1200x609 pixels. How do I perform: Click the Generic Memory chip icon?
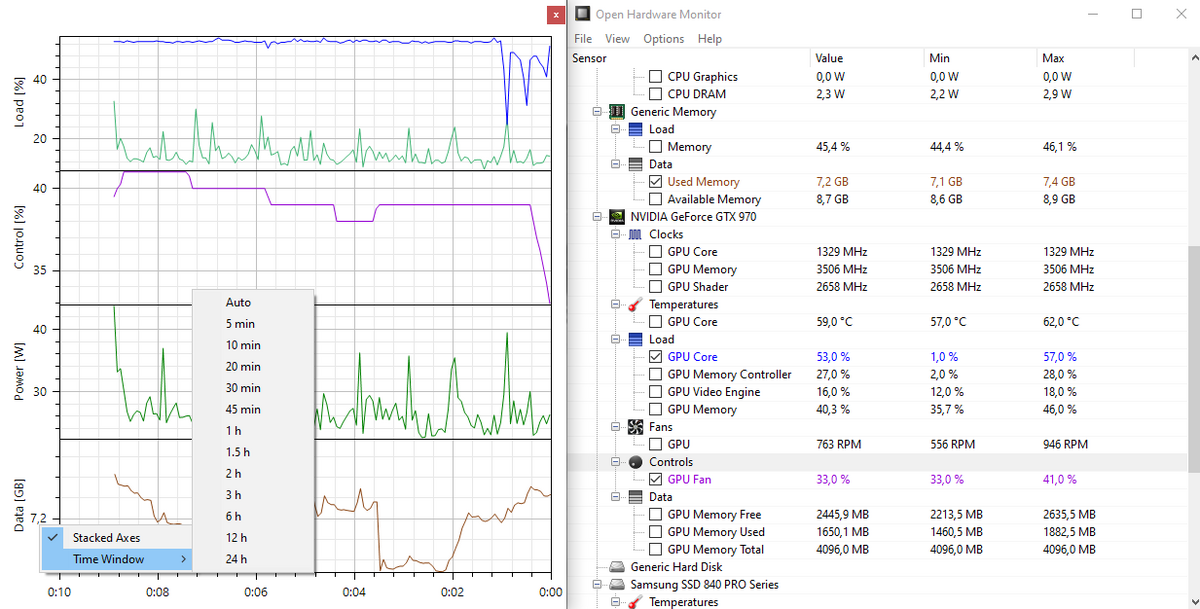(617, 112)
